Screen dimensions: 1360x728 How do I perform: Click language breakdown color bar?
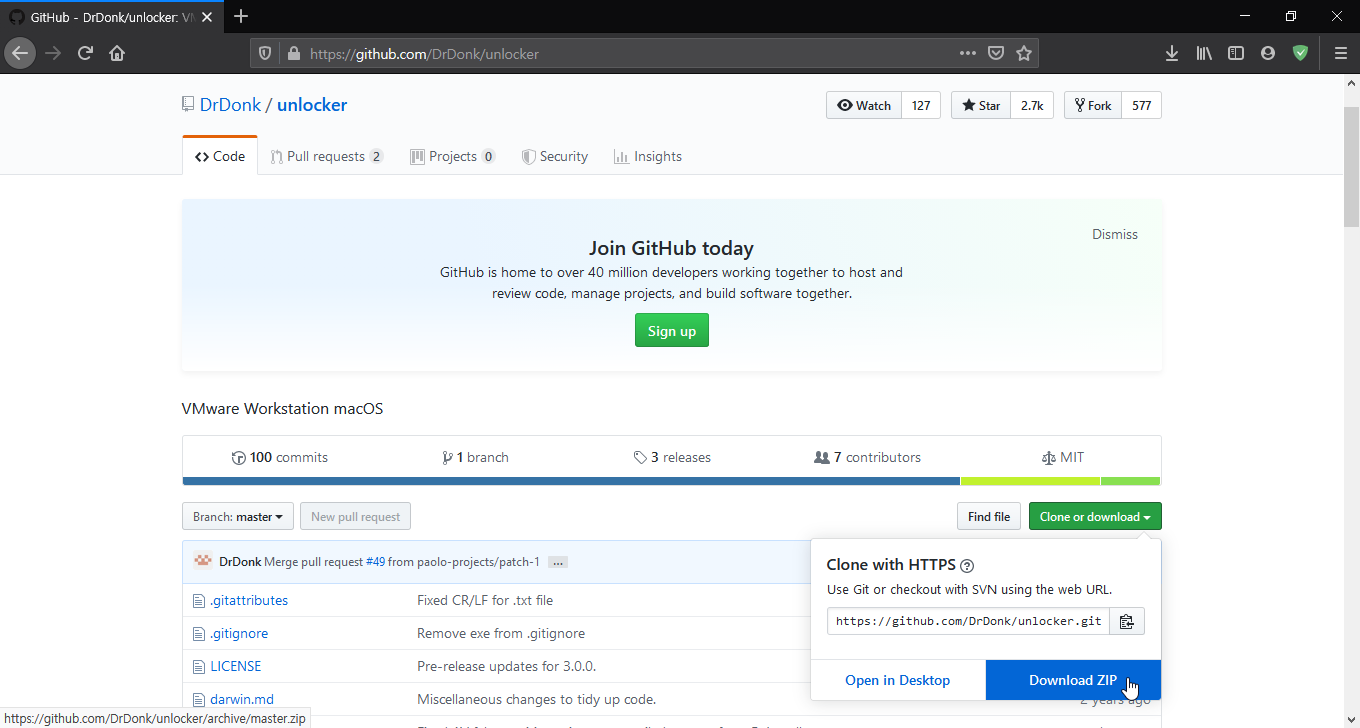(671, 481)
